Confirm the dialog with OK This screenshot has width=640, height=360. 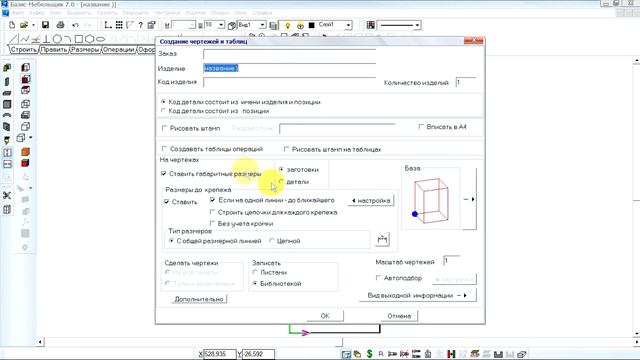click(325, 316)
